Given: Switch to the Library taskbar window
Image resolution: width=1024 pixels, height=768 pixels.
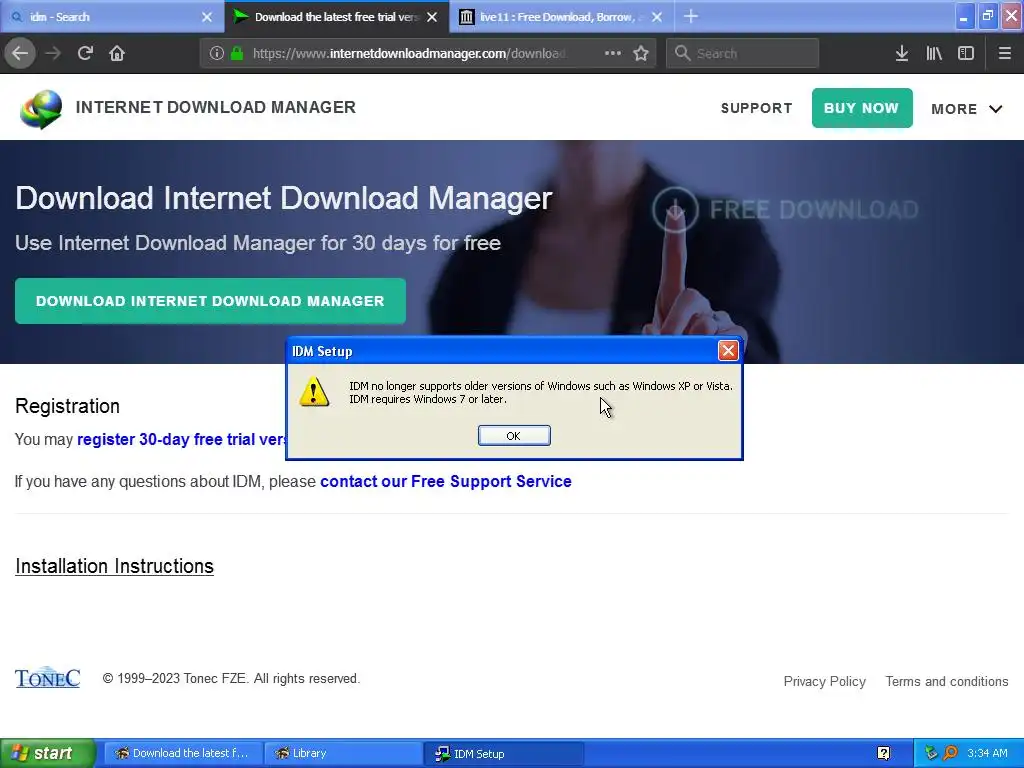Looking at the screenshot, I should click(343, 753).
